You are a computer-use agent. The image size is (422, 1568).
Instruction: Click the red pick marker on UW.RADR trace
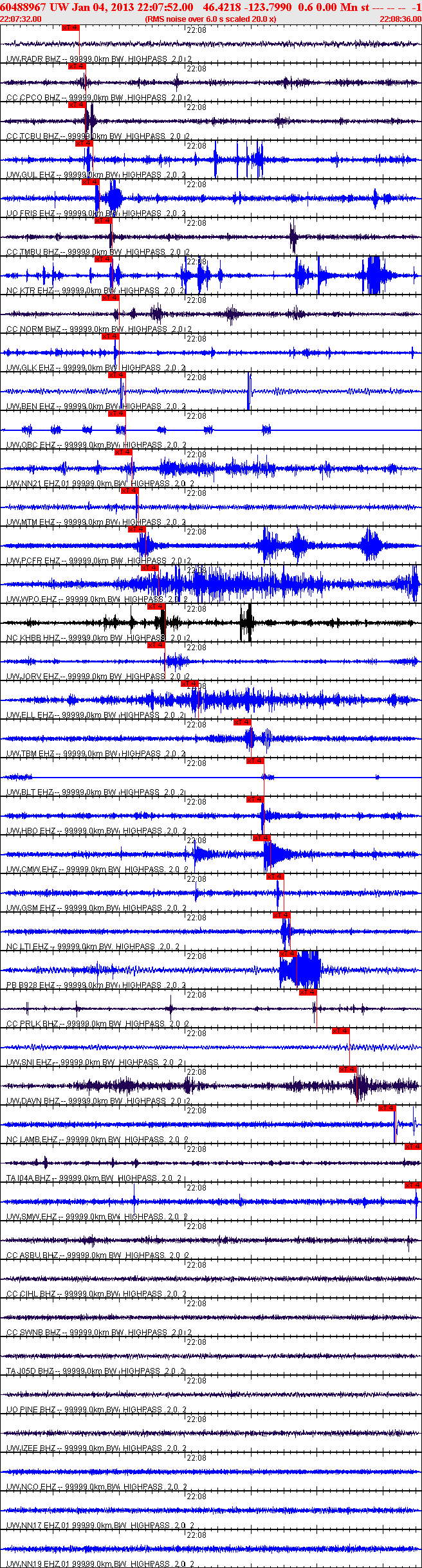(71, 28)
